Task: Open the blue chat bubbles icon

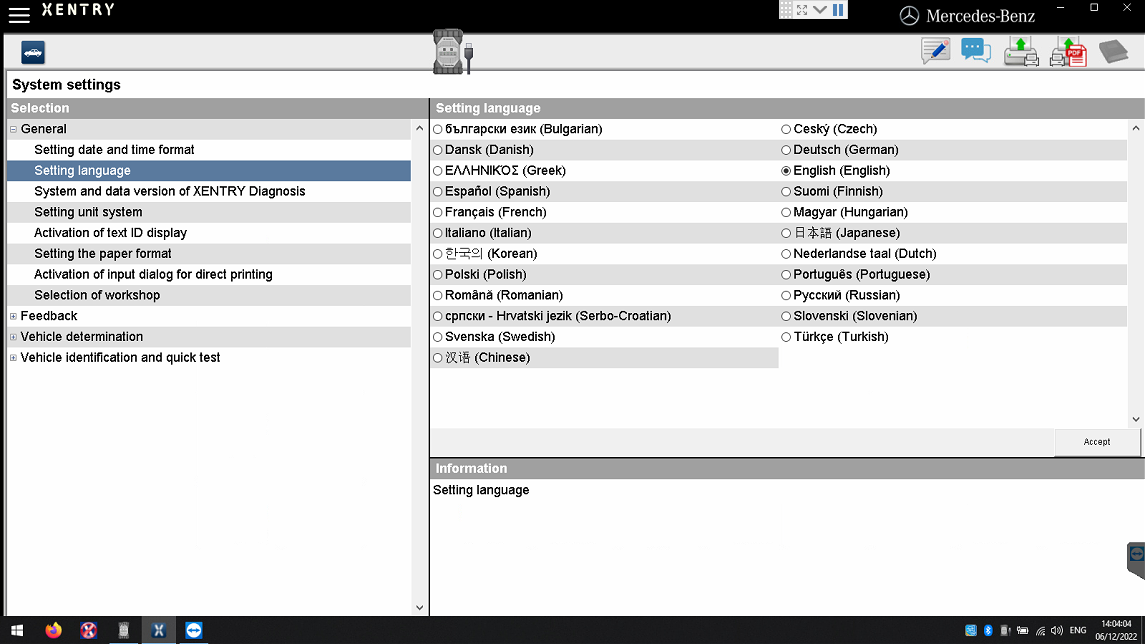Action: point(976,50)
